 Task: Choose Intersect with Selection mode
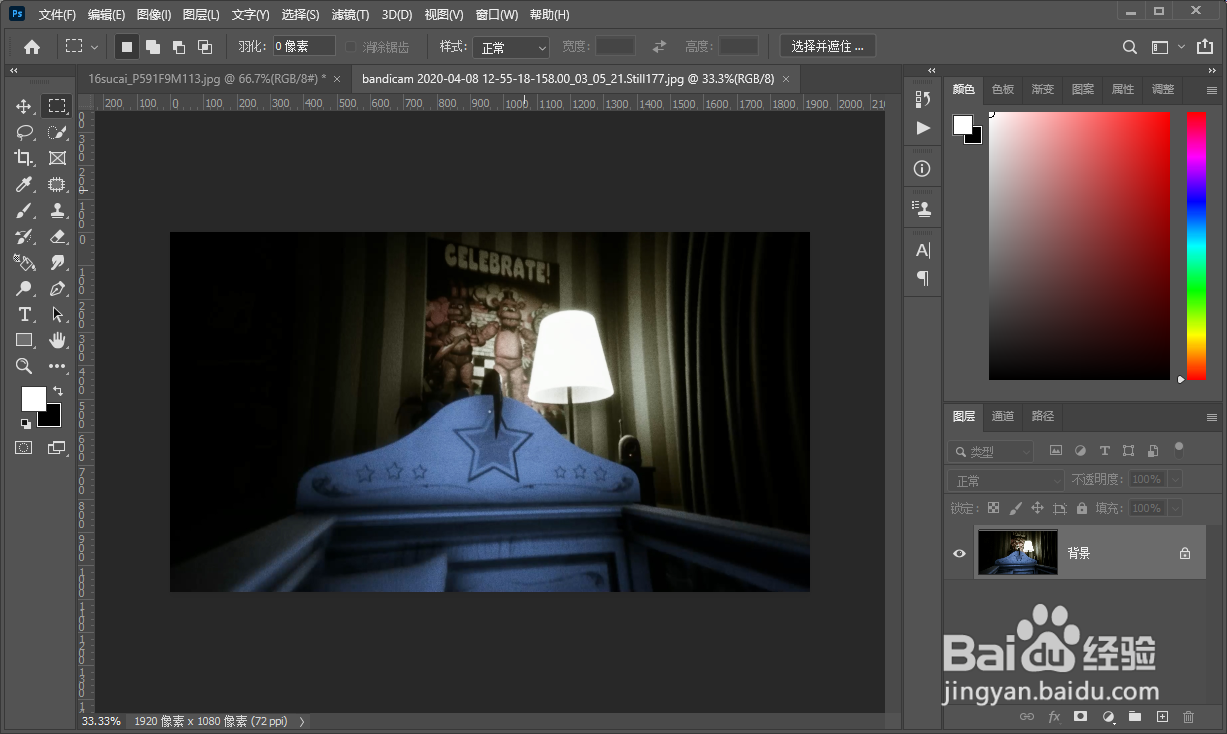point(205,47)
